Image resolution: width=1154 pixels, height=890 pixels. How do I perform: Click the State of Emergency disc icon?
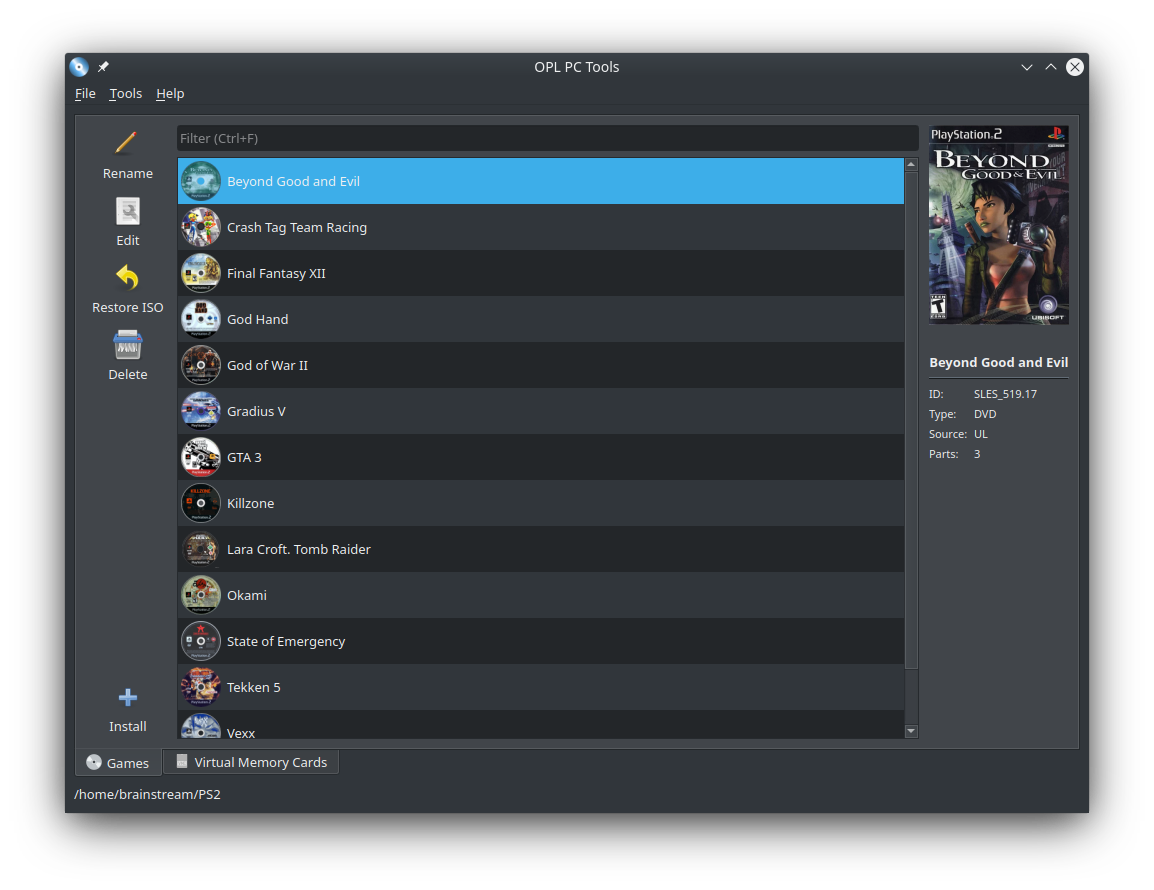pyautogui.click(x=201, y=641)
